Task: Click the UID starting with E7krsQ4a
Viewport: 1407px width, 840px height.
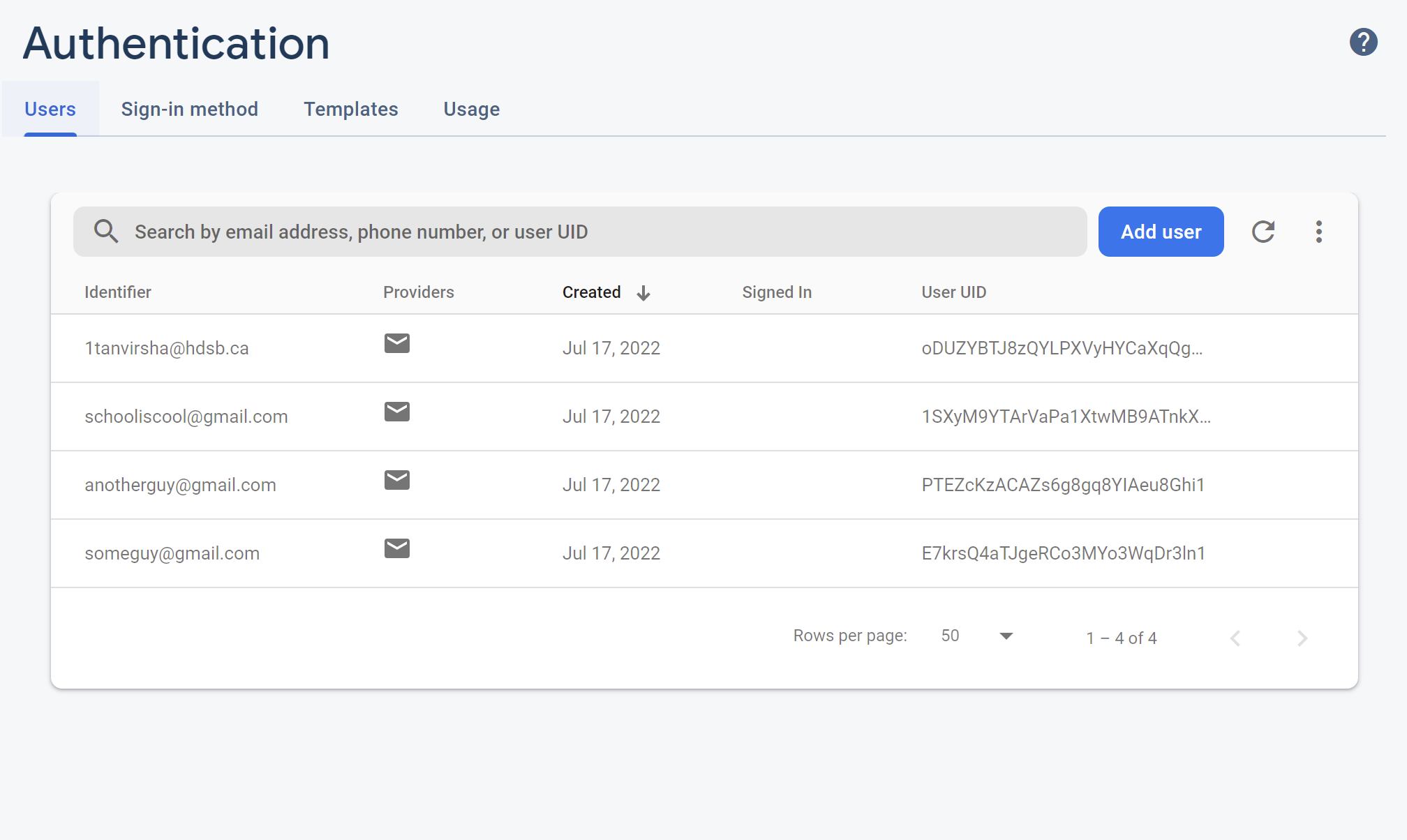Action: pyautogui.click(x=1063, y=553)
